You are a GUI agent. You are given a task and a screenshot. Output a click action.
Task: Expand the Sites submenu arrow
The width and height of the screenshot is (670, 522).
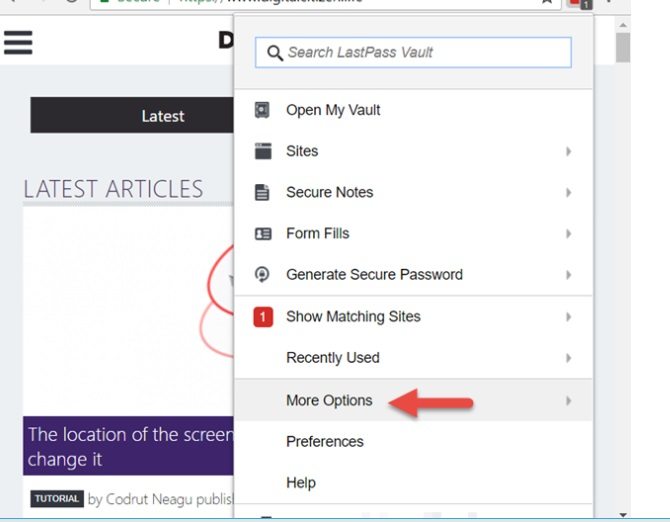(568, 151)
